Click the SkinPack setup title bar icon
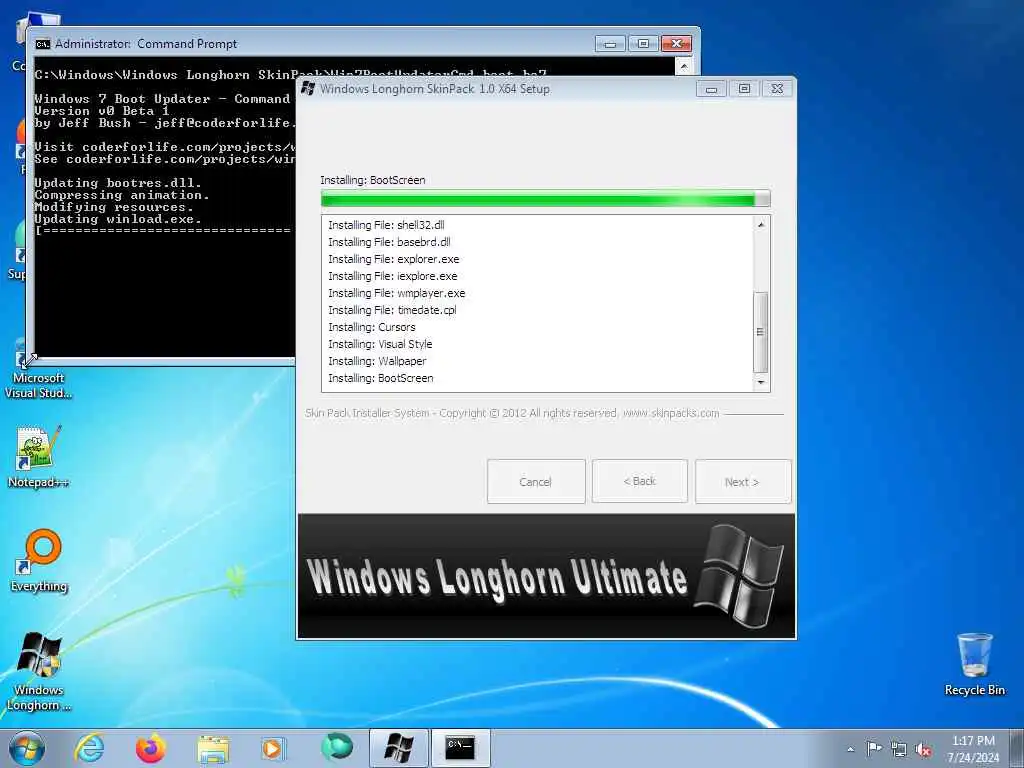The image size is (1024, 768). point(308,88)
